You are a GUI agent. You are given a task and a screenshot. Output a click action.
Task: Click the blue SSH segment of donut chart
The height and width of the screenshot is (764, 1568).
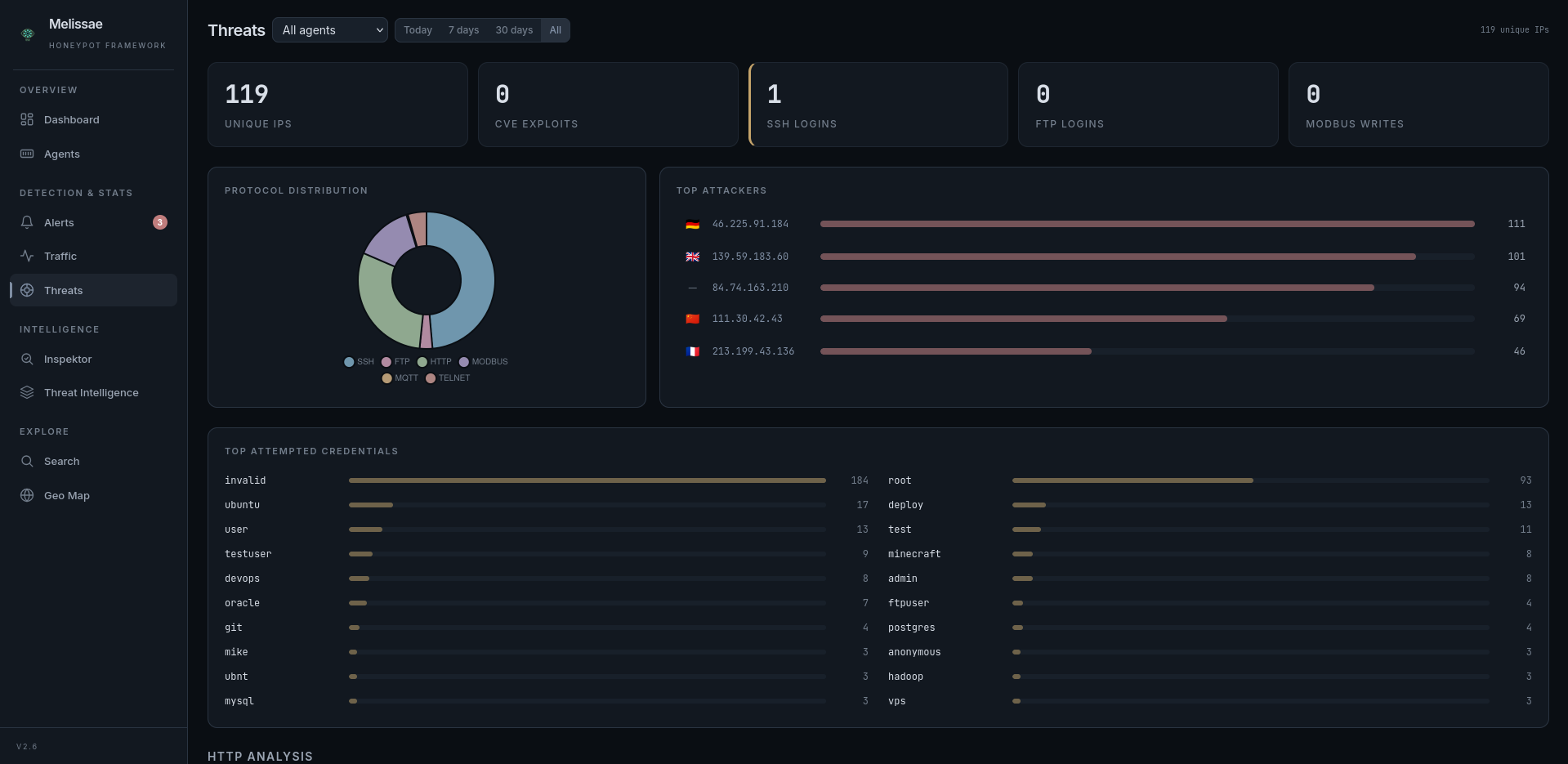477,282
